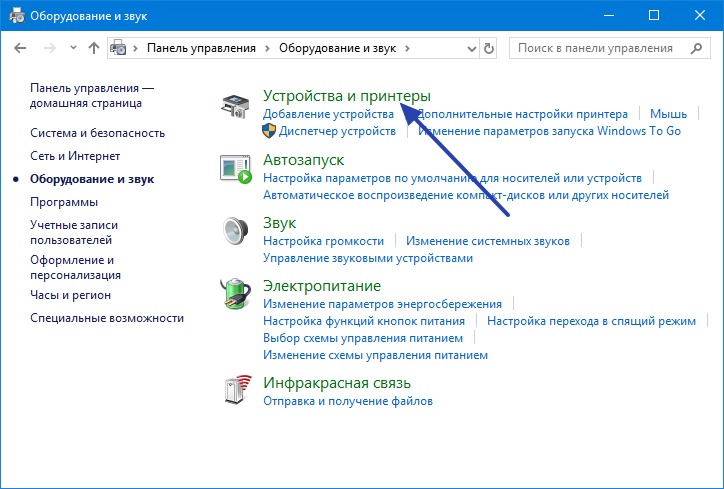
Task: Go to Control Panel home page link
Action: point(92,96)
